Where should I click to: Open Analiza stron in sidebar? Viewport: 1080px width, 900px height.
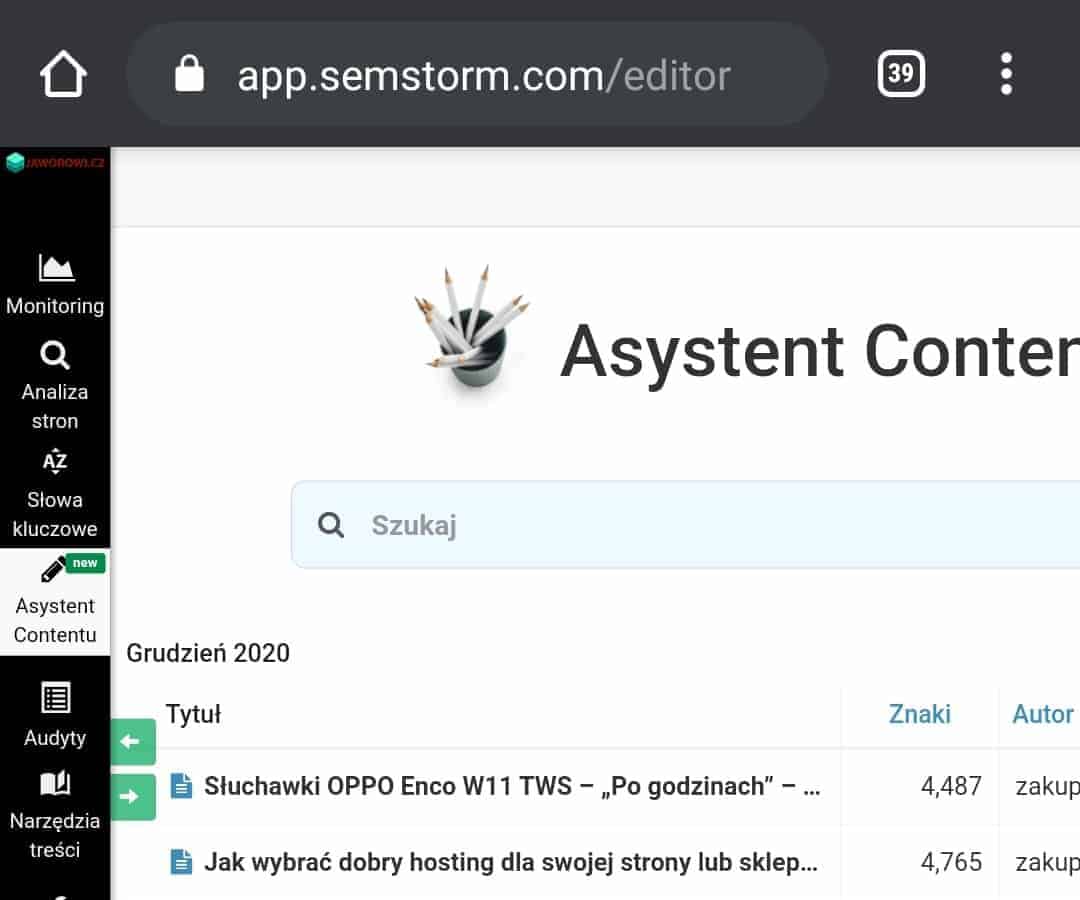click(x=55, y=386)
